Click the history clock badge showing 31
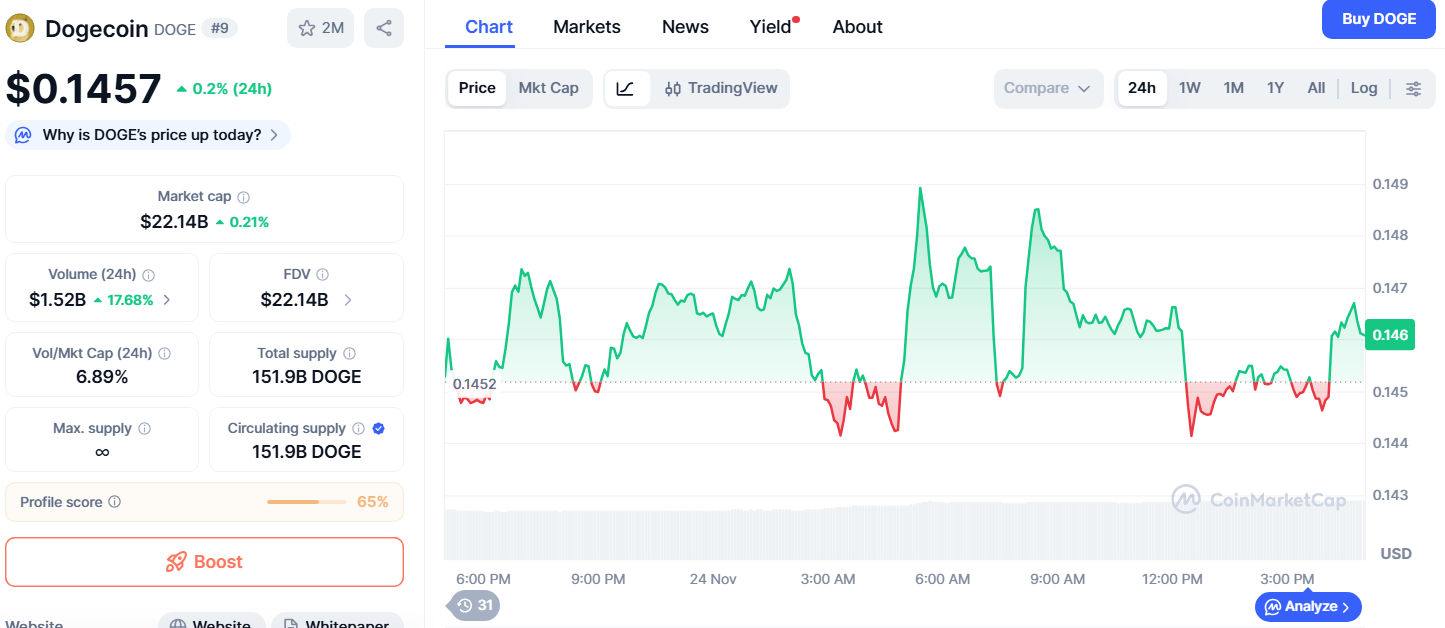The image size is (1445, 628). [474, 605]
